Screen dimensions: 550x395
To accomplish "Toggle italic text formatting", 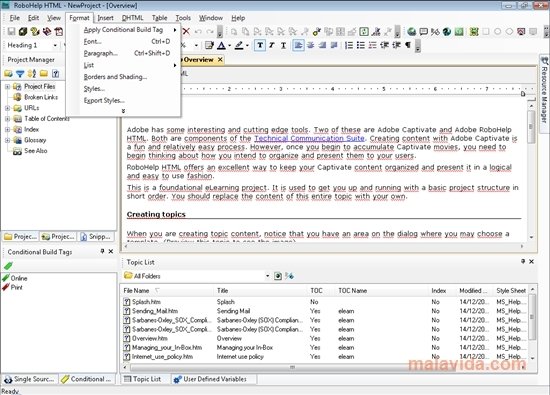I will coord(271,45).
